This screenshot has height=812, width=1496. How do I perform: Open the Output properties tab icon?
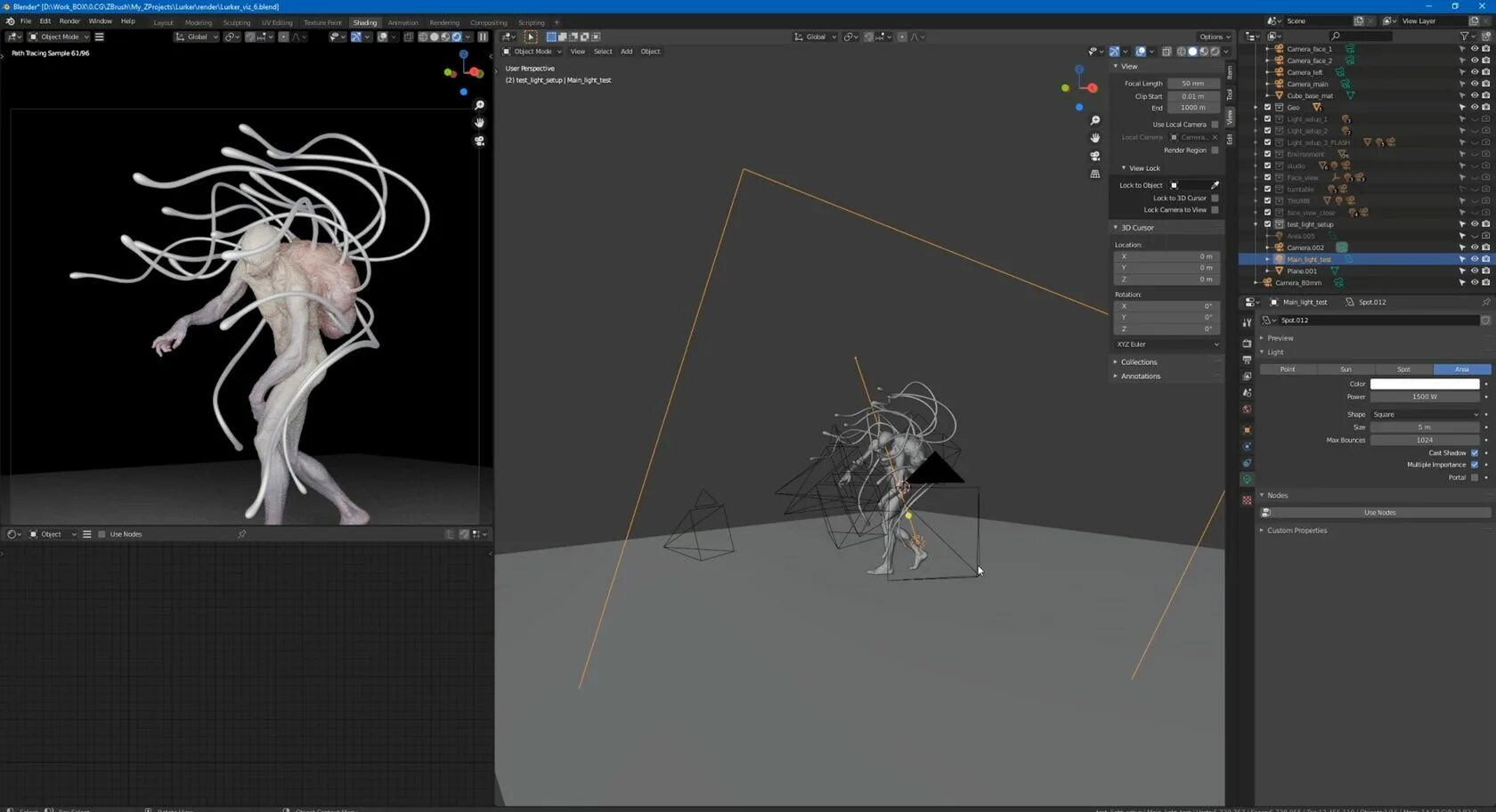1247,360
